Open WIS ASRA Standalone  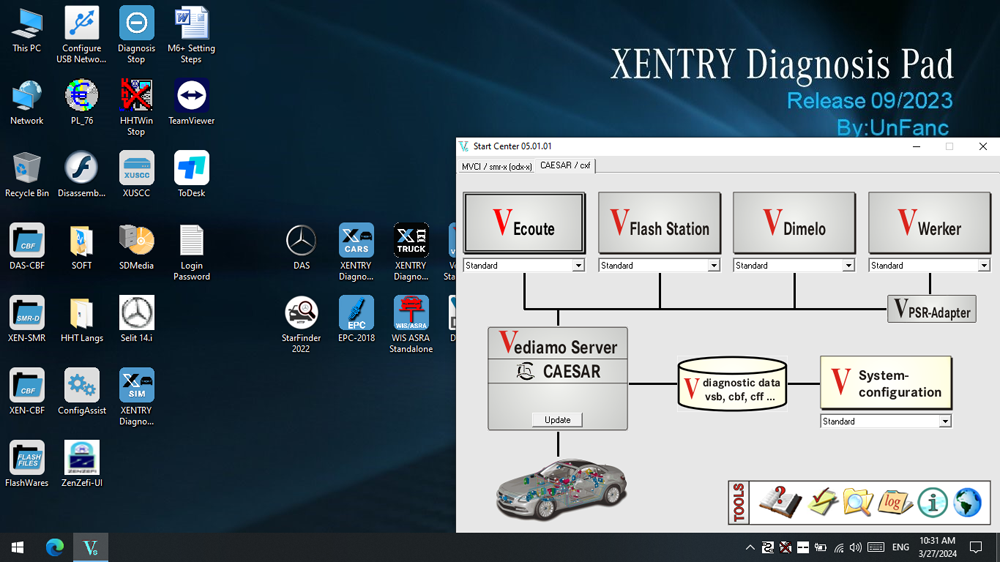tap(411, 325)
